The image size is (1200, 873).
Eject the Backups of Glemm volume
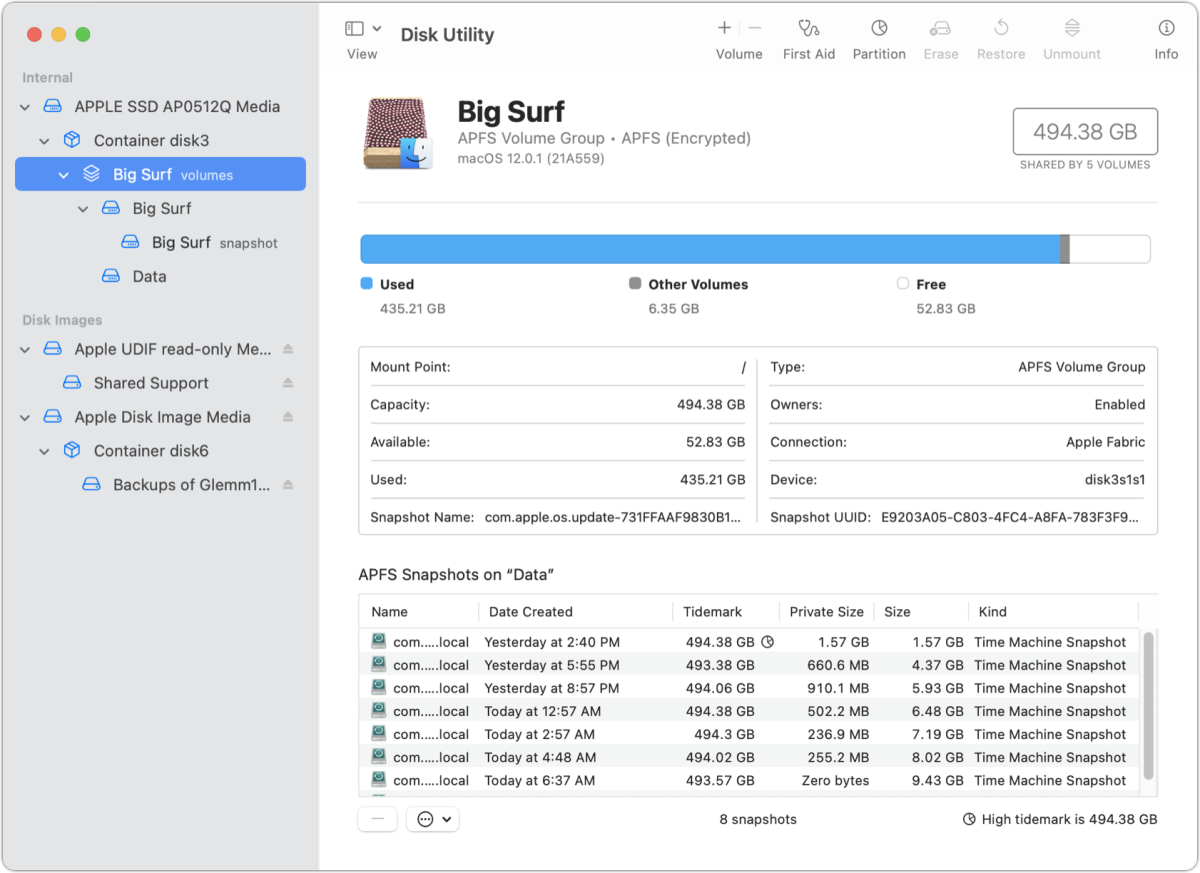pos(288,485)
